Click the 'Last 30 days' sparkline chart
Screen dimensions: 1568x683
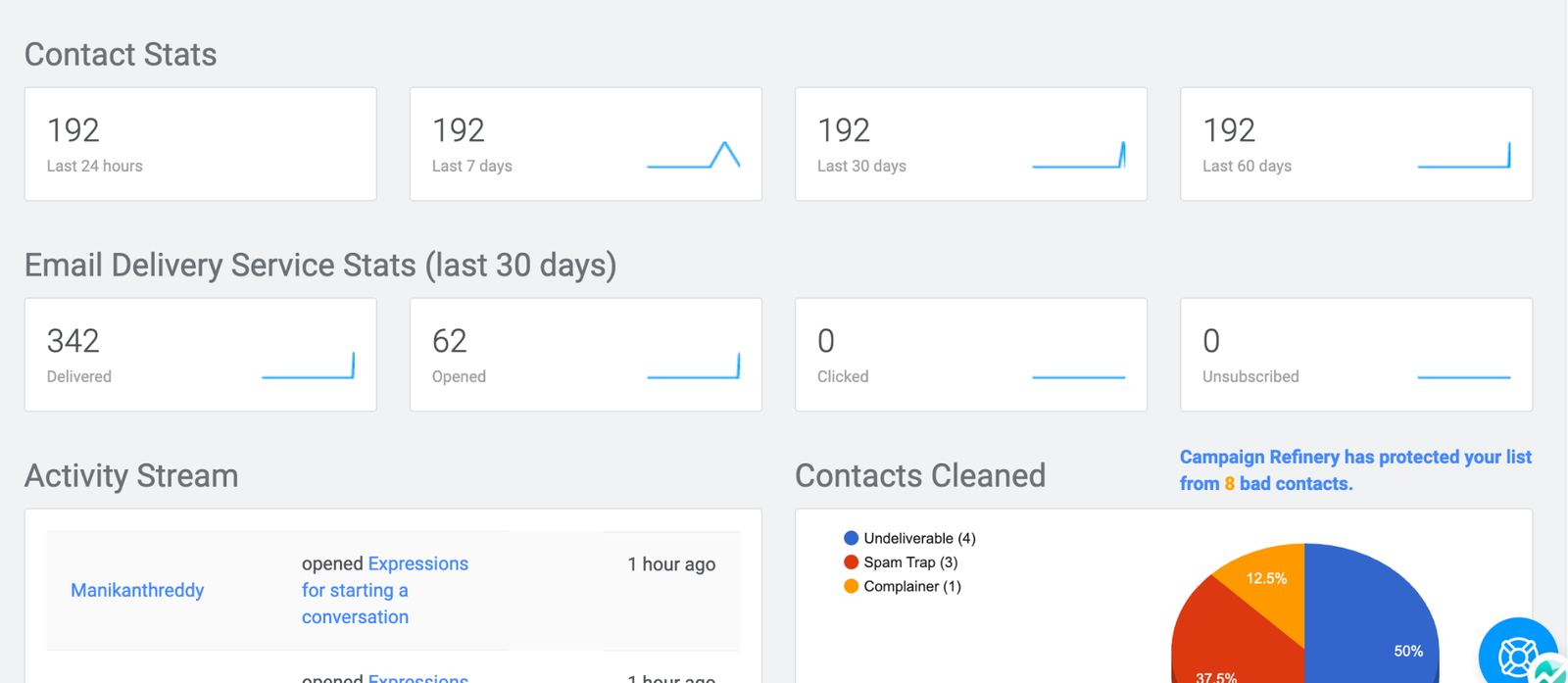1078,155
